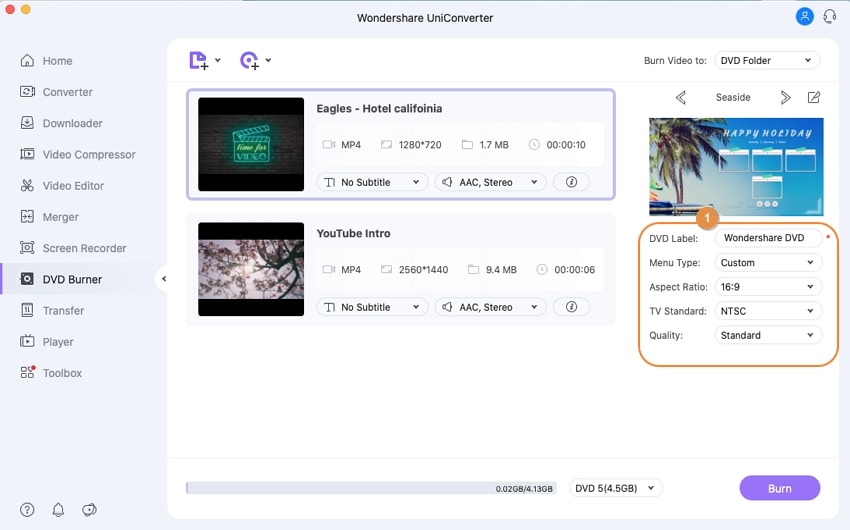Click the support headset icon
The image size is (850, 530).
pos(829,16)
